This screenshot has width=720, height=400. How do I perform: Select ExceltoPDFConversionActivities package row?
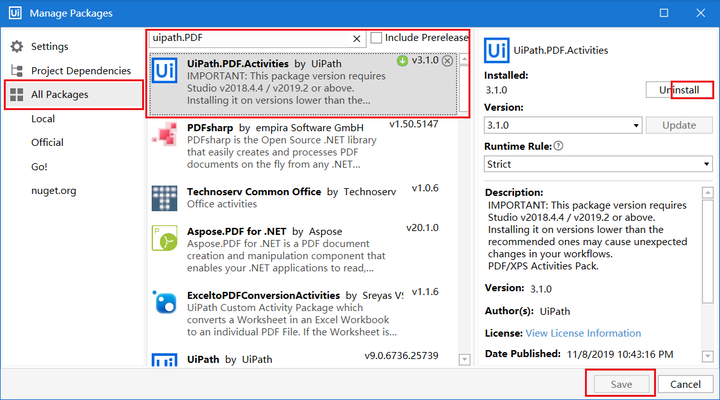303,314
